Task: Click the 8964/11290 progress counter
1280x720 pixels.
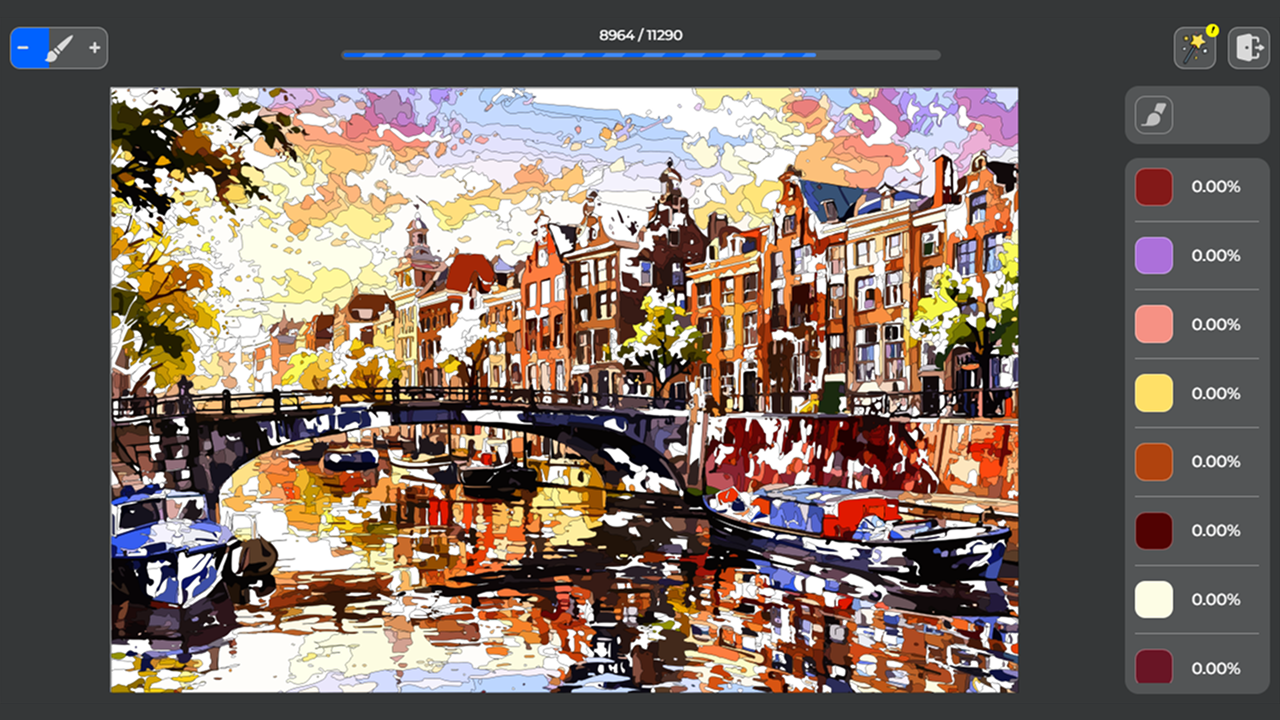Action: pos(639,34)
